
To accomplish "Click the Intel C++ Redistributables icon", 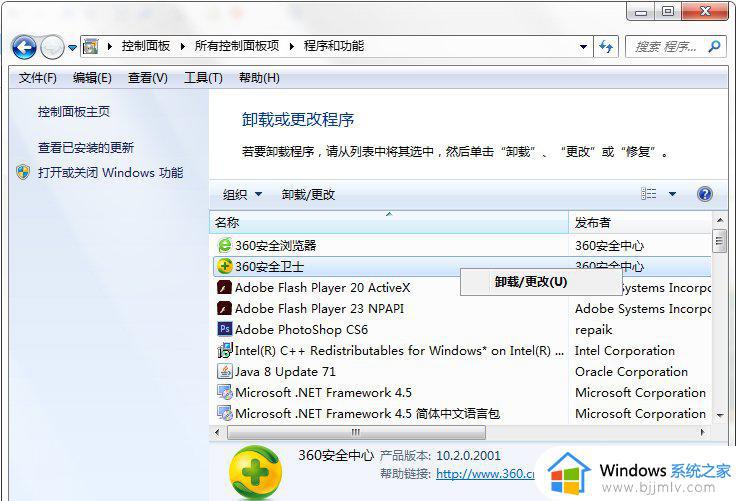I will (x=224, y=350).
